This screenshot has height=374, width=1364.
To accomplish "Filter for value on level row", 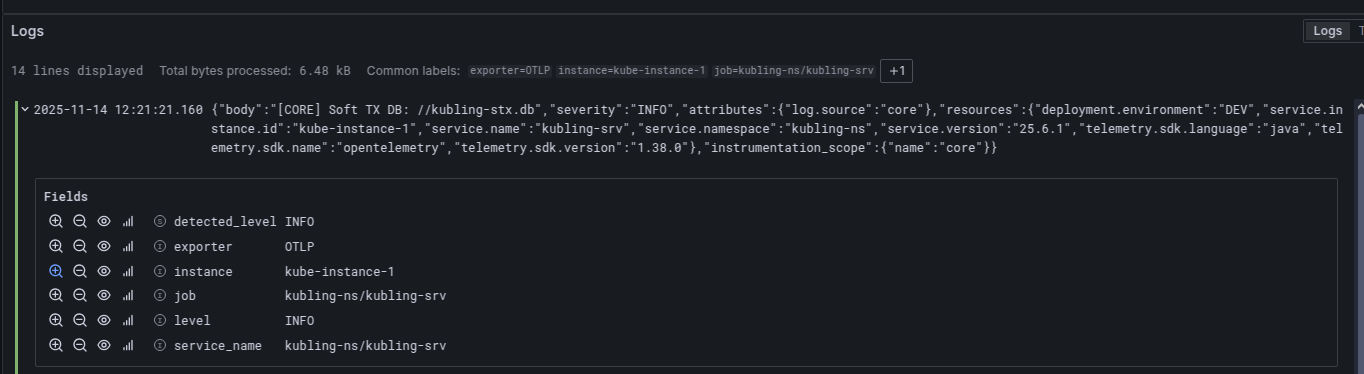I will [56, 320].
